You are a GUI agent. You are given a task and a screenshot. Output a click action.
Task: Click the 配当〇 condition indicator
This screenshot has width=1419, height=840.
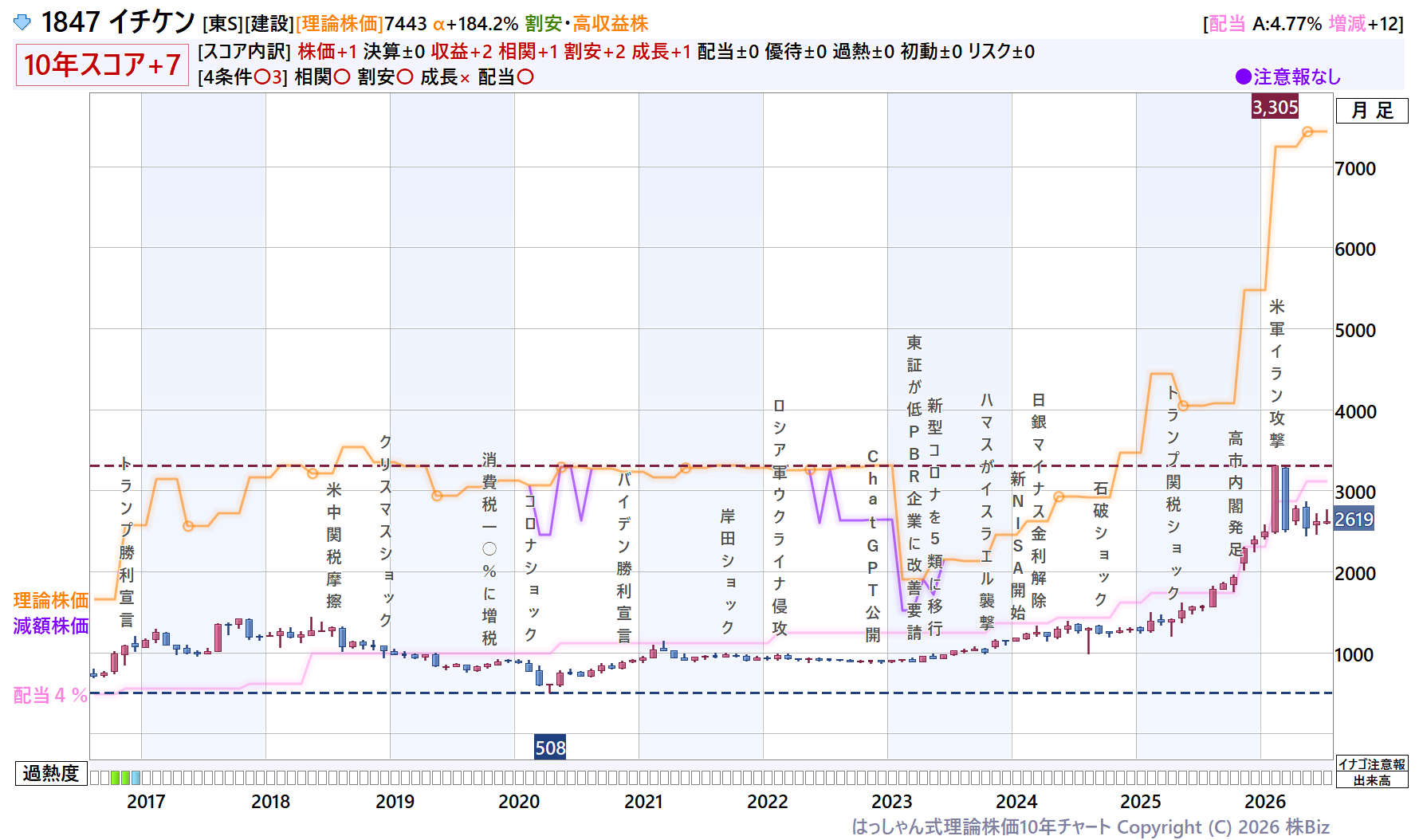click(x=506, y=77)
